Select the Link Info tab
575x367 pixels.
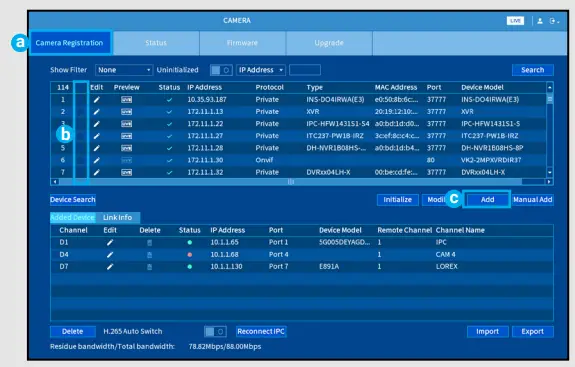(117, 217)
